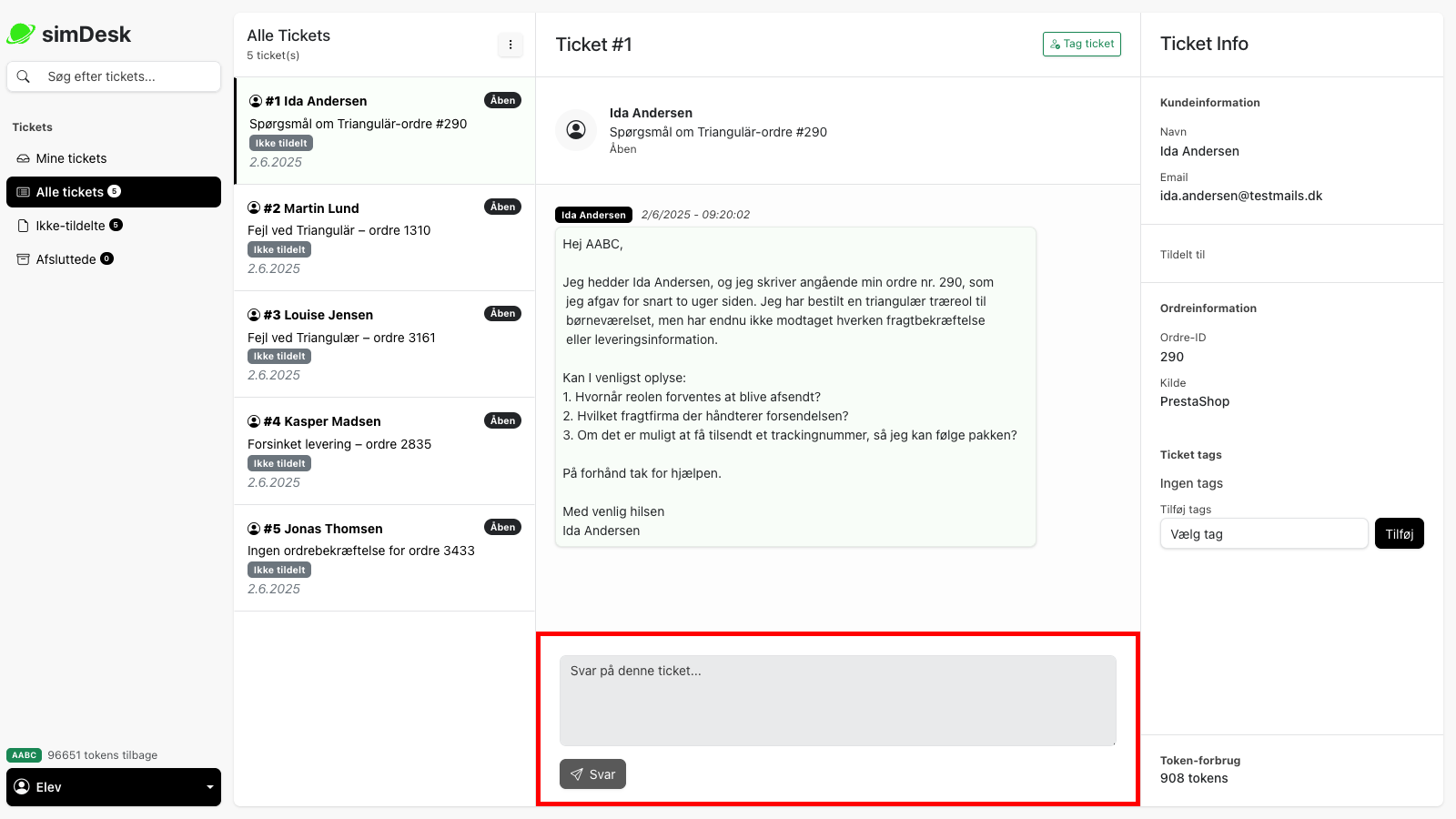Open the Vælg tag selector
The width and height of the screenshot is (1456, 819).
(1263, 533)
